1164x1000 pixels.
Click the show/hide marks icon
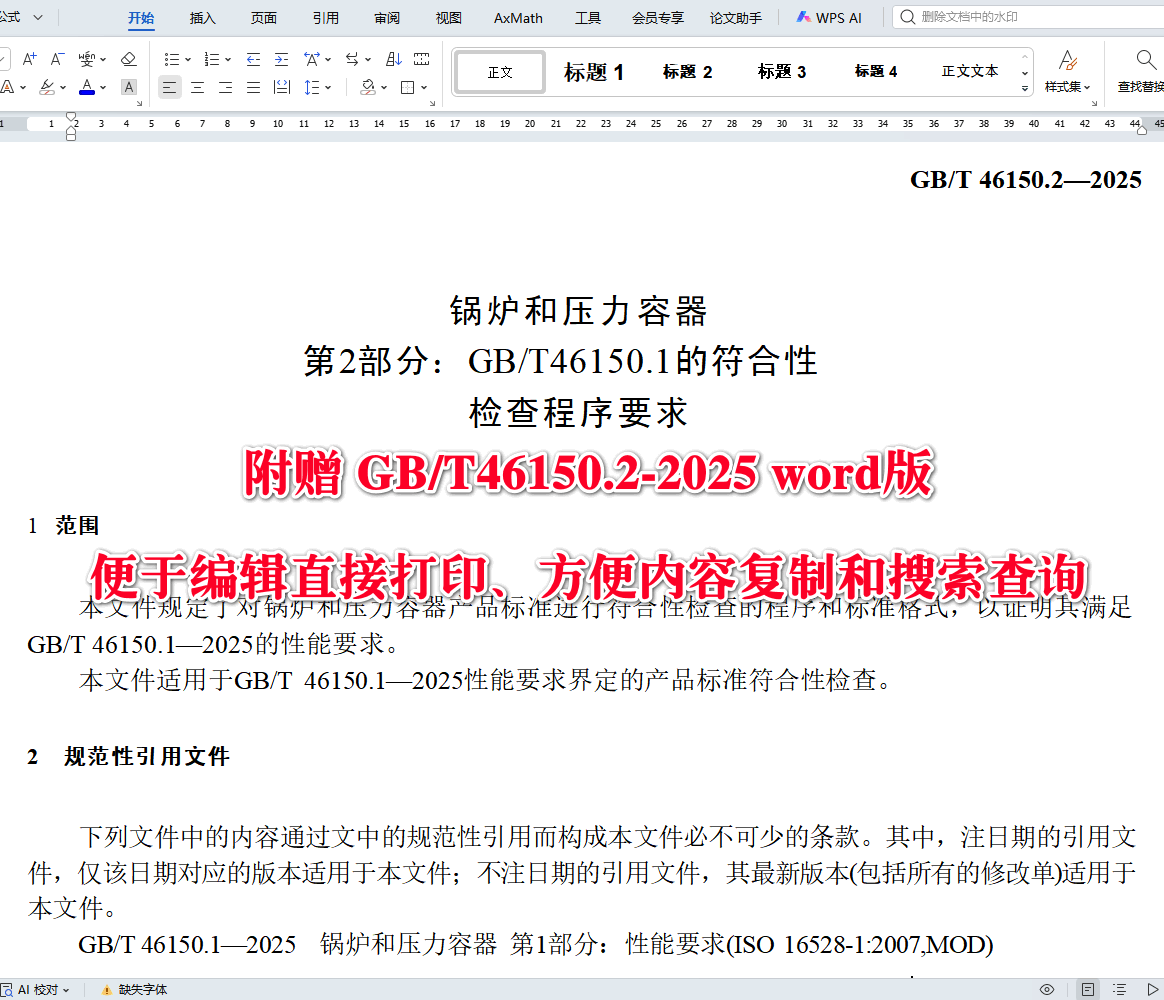pyautogui.click(x=422, y=59)
